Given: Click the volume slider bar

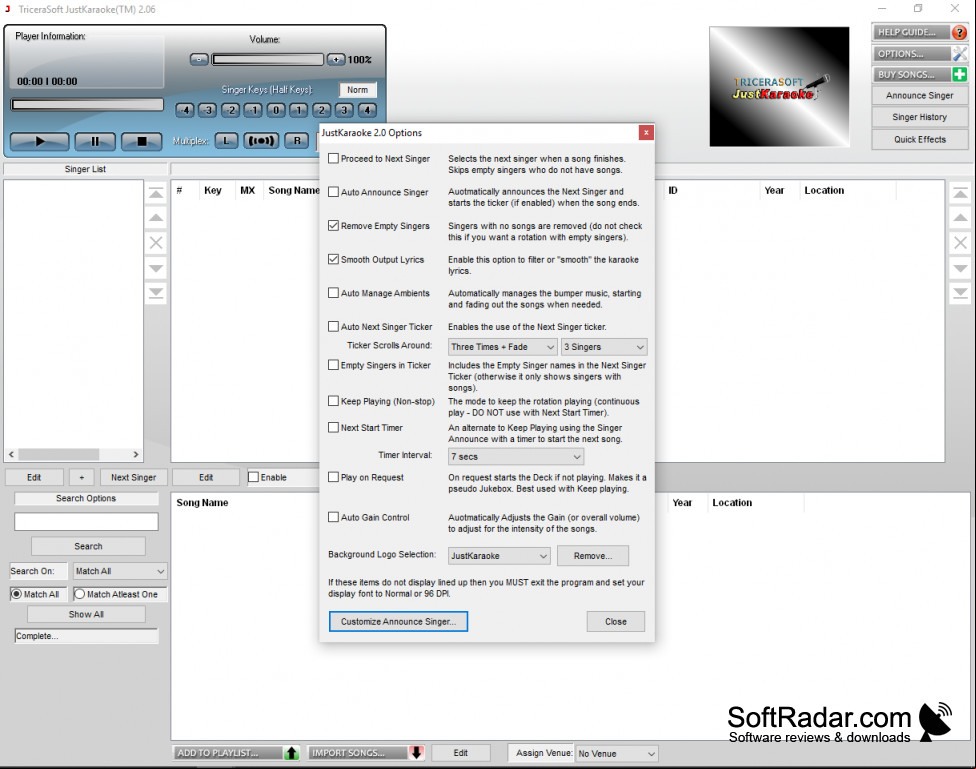Looking at the screenshot, I should pos(268,59).
